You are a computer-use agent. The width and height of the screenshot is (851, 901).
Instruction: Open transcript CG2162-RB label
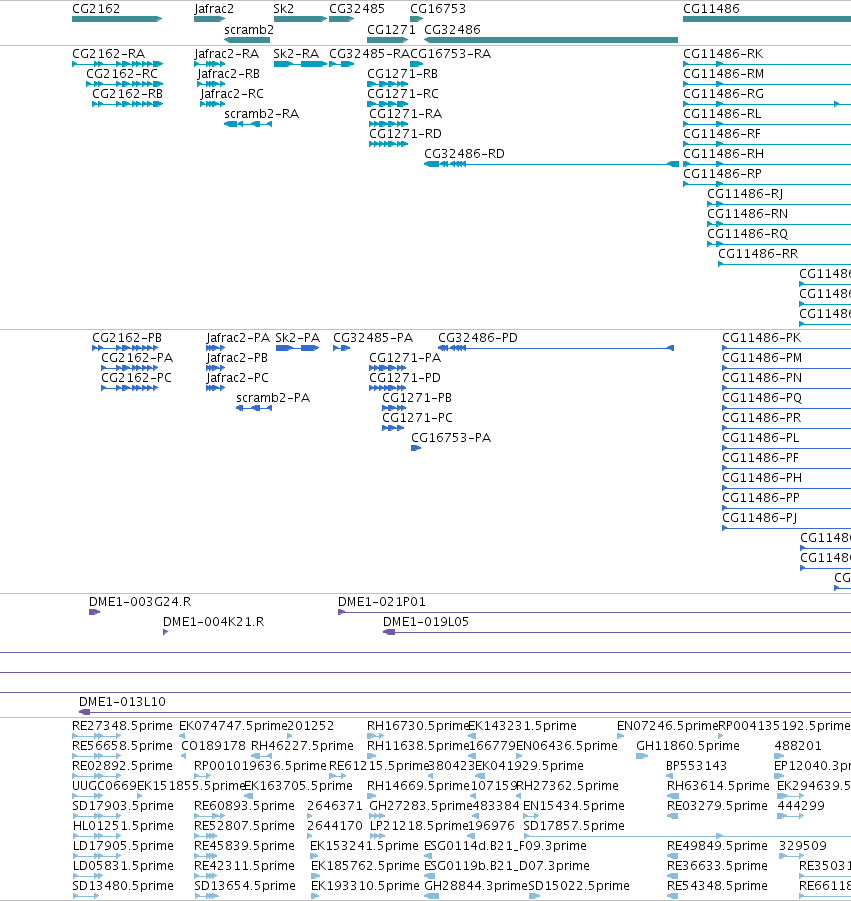pos(128,94)
